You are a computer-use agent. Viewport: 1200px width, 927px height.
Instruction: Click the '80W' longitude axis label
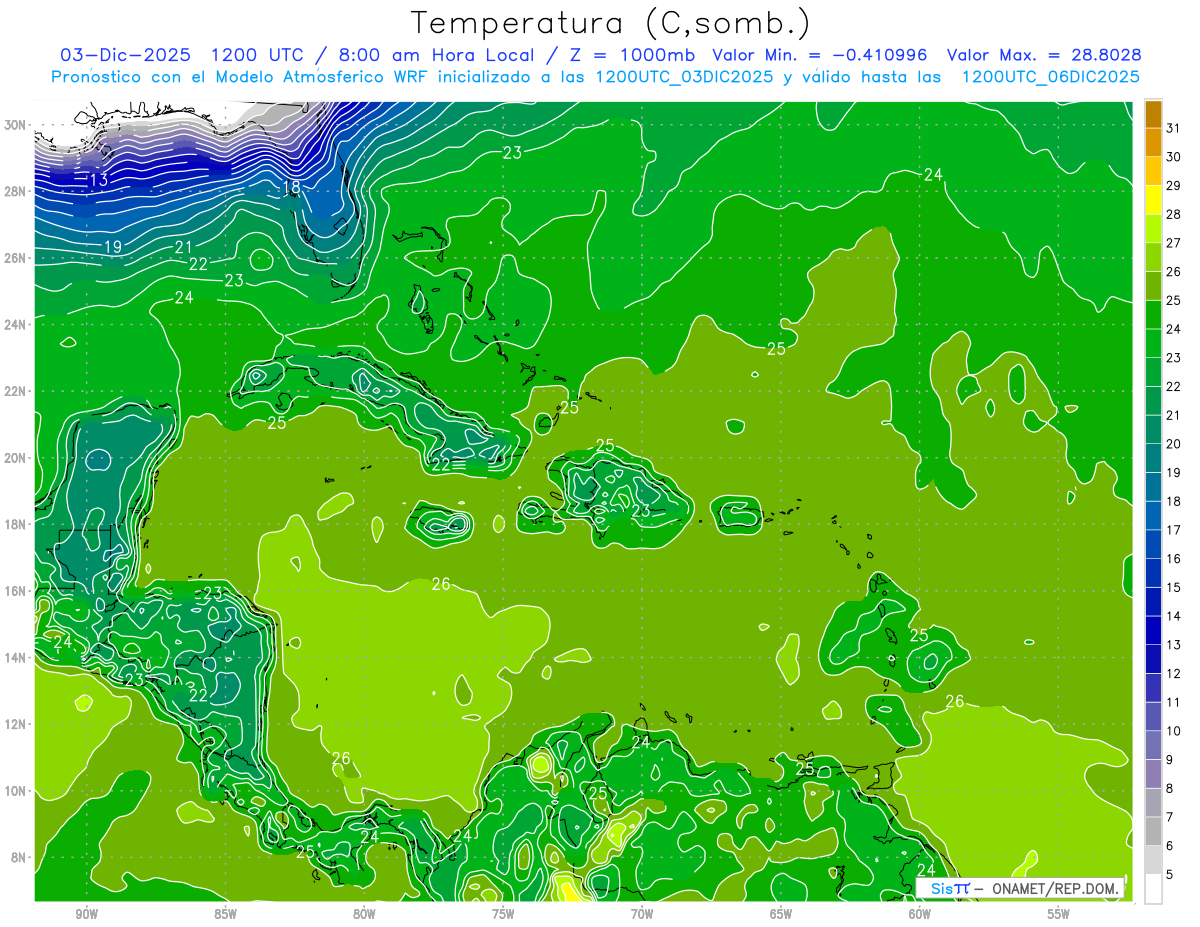pos(364,914)
